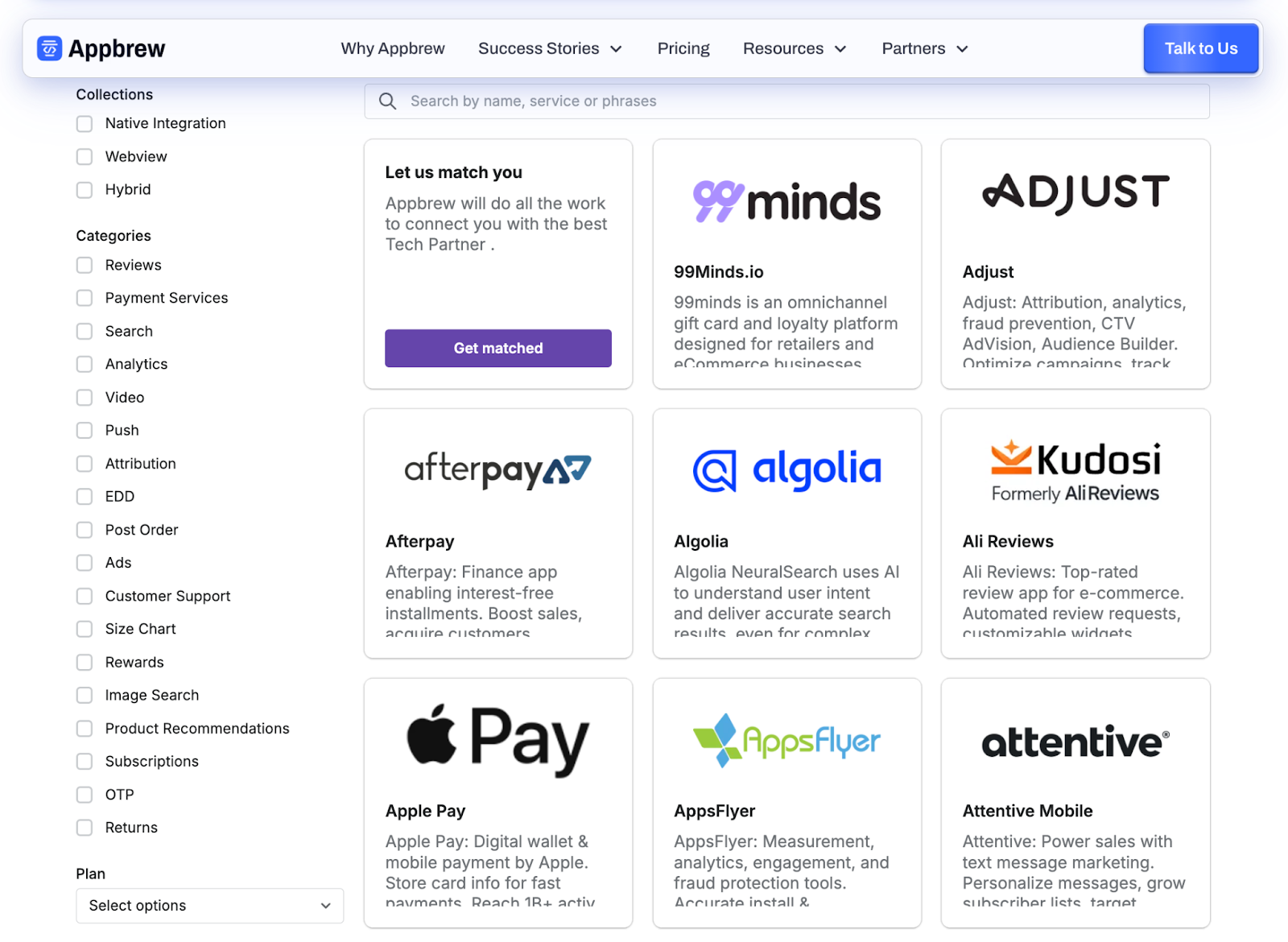Select the Payment Services checkbox
This screenshot has height=942, width=1288.
coord(85,299)
